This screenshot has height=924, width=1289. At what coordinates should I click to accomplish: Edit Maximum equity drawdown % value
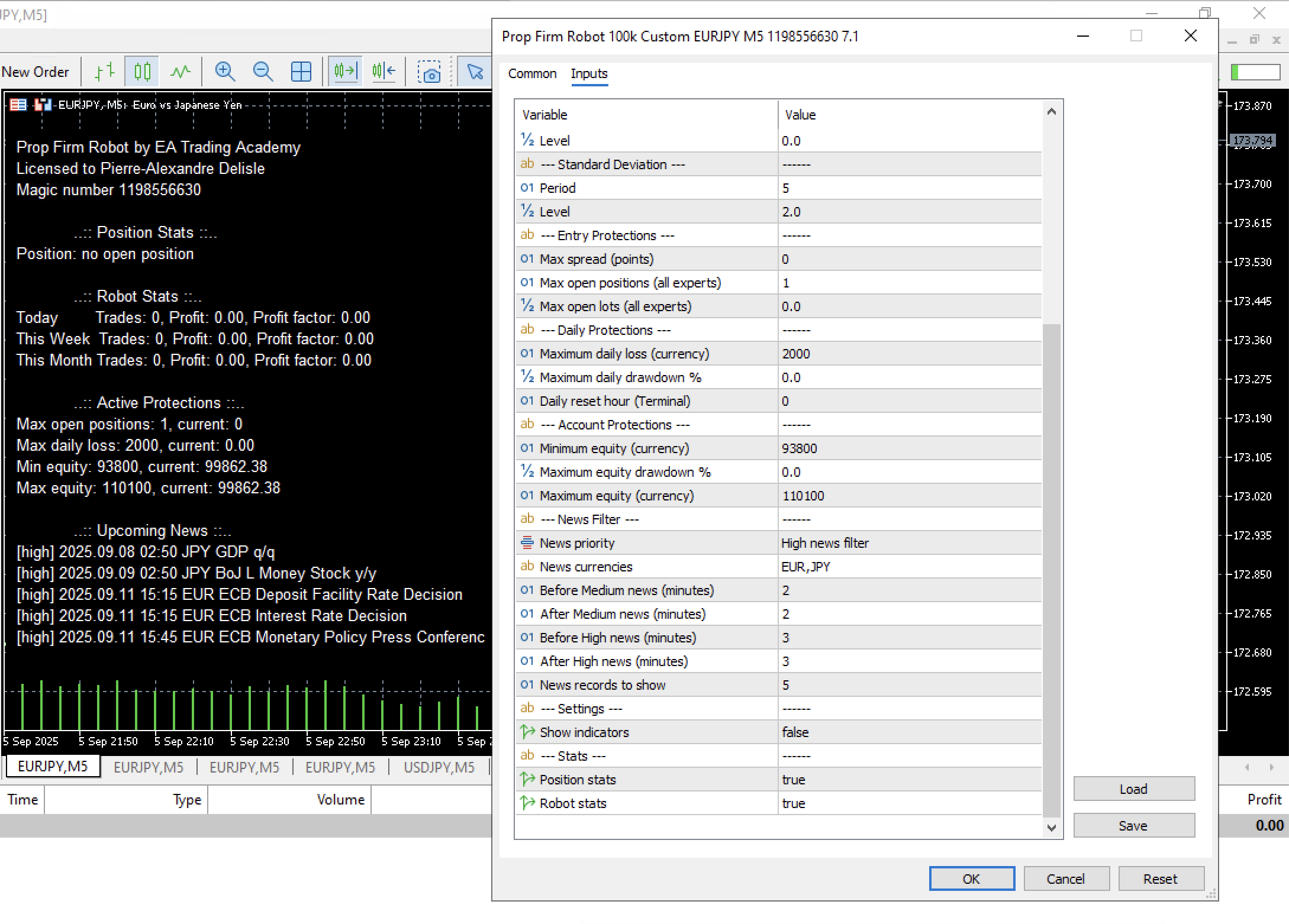pyautogui.click(x=910, y=472)
